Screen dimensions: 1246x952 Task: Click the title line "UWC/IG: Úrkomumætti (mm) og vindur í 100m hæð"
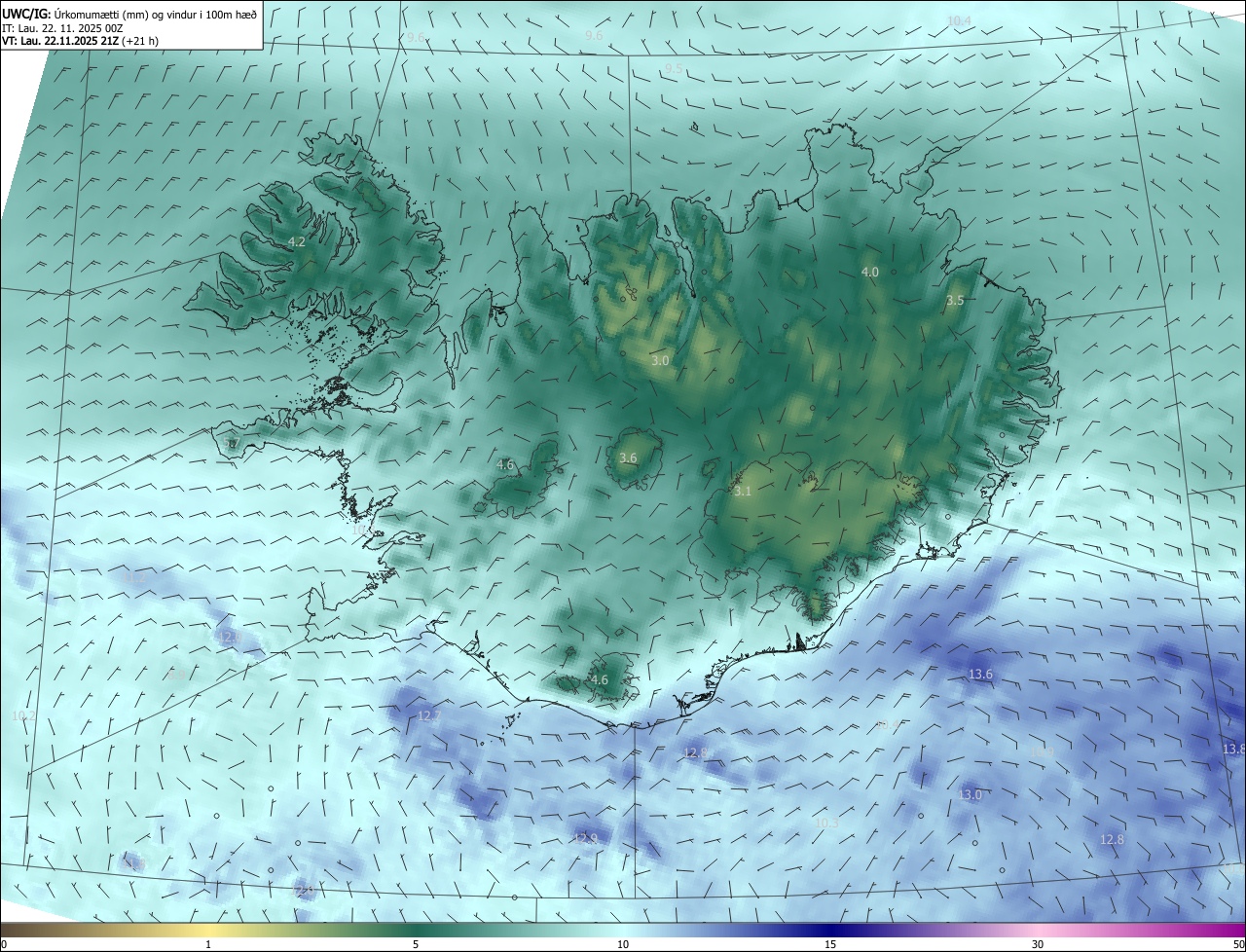pyautogui.click(x=129, y=14)
